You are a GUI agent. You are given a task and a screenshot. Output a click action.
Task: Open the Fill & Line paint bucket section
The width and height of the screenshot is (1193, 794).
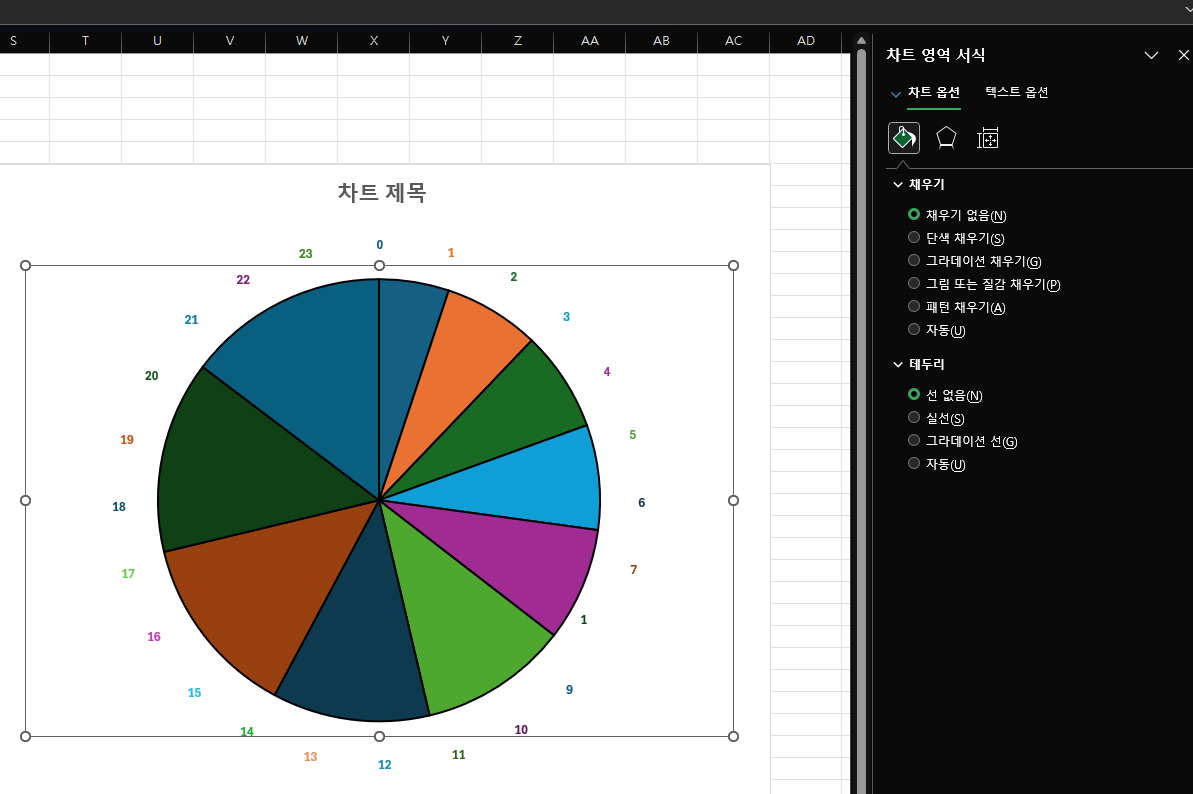[904, 138]
